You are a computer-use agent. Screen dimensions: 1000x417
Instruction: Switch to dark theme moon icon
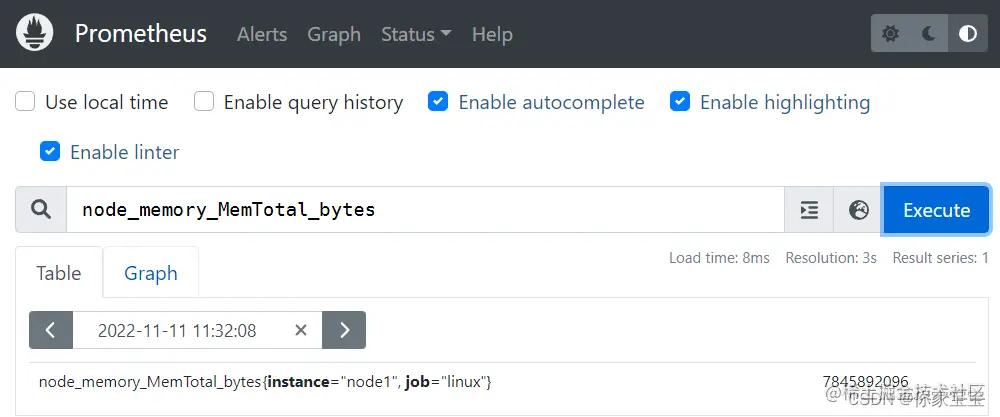pos(929,34)
